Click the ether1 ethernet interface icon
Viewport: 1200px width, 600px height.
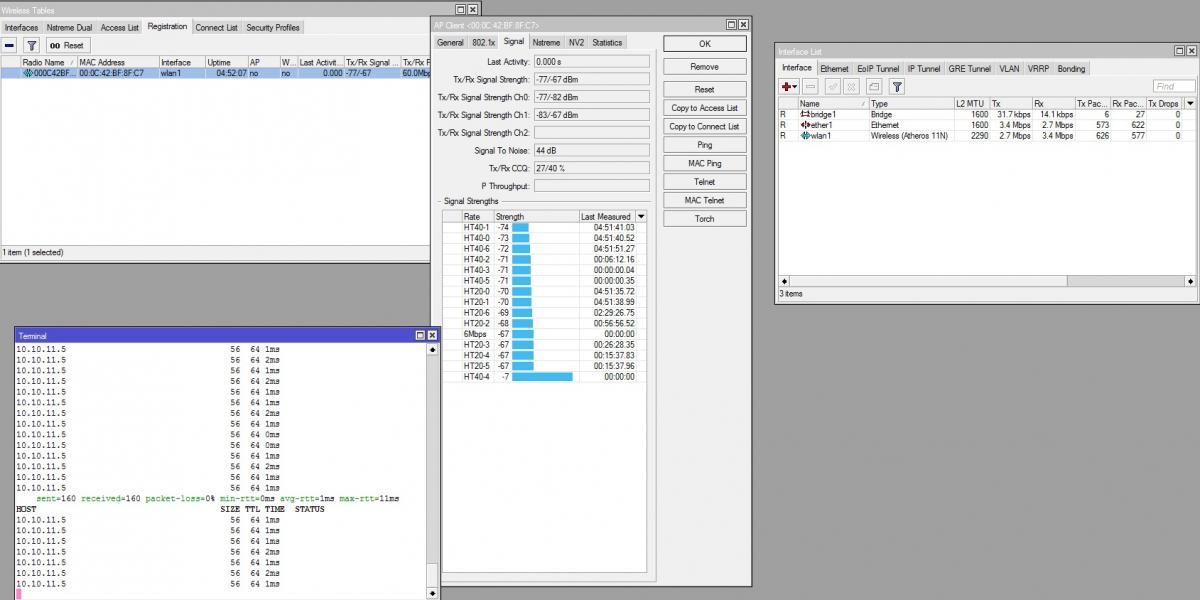[x=805, y=125]
